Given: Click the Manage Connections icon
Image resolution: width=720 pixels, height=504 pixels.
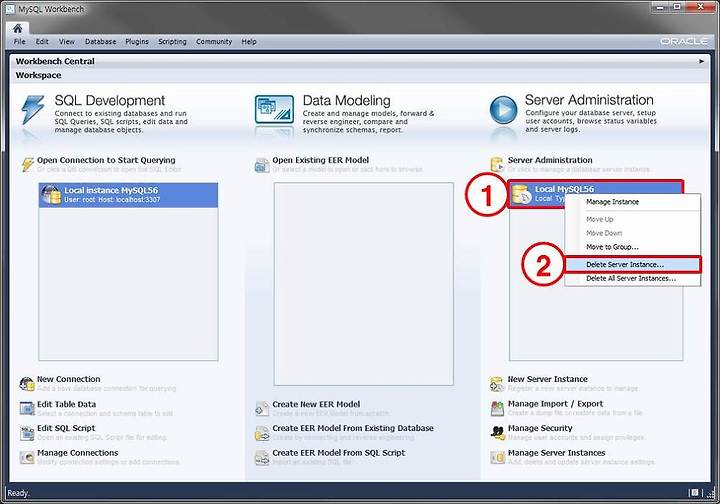Looking at the screenshot, I should point(27,457).
